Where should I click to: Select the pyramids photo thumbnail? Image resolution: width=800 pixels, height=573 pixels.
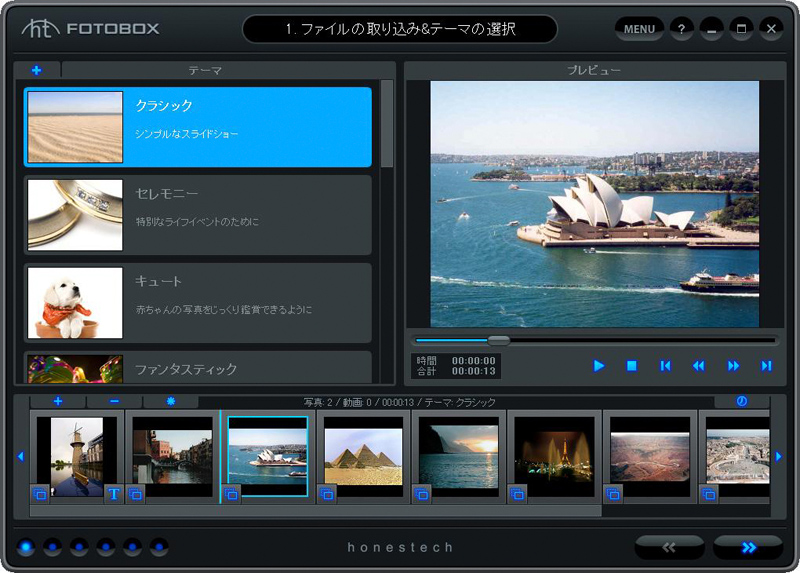point(363,457)
